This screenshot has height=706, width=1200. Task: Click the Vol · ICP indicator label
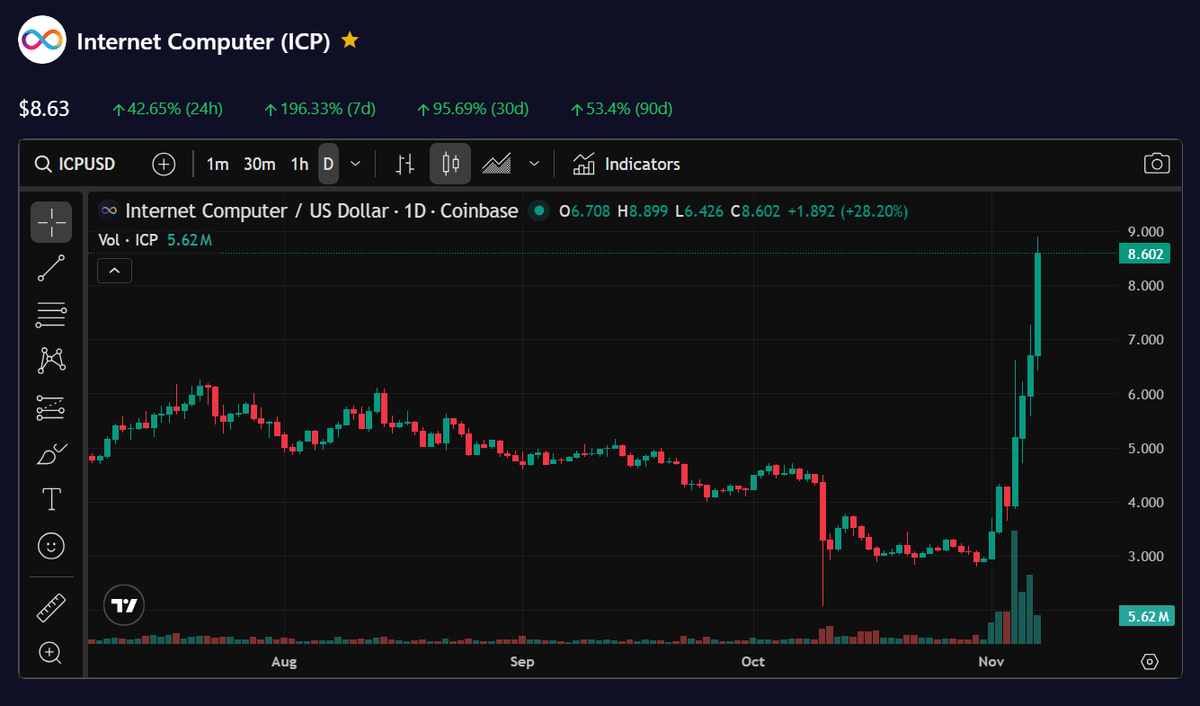[x=129, y=240]
